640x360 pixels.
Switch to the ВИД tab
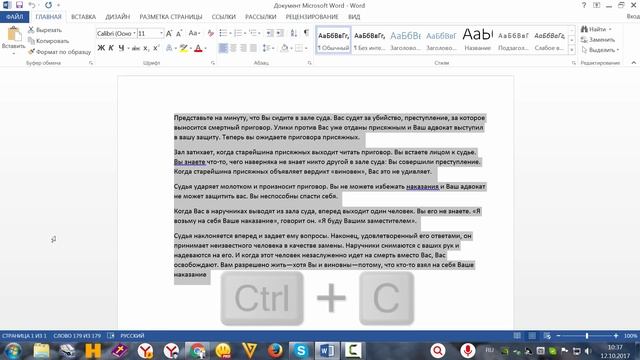(x=354, y=17)
